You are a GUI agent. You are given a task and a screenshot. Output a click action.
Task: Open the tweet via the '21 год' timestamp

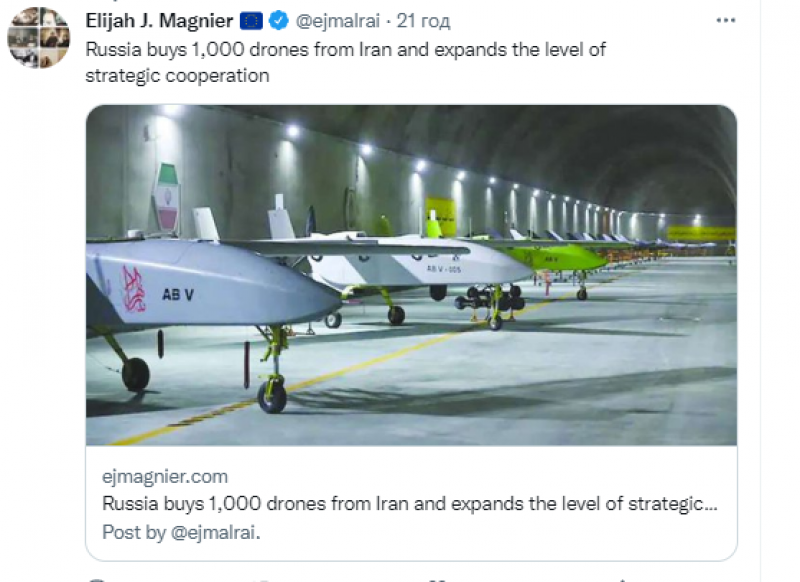426,21
